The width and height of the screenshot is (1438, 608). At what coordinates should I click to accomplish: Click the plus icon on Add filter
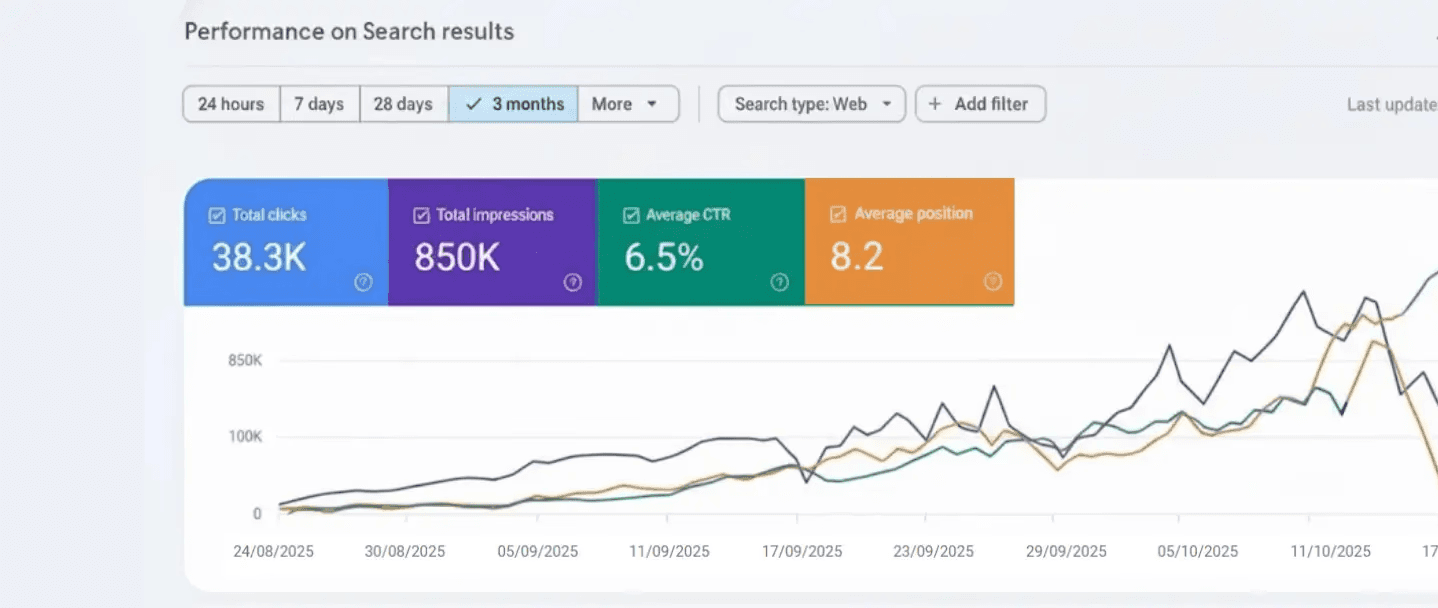pyautogui.click(x=934, y=104)
